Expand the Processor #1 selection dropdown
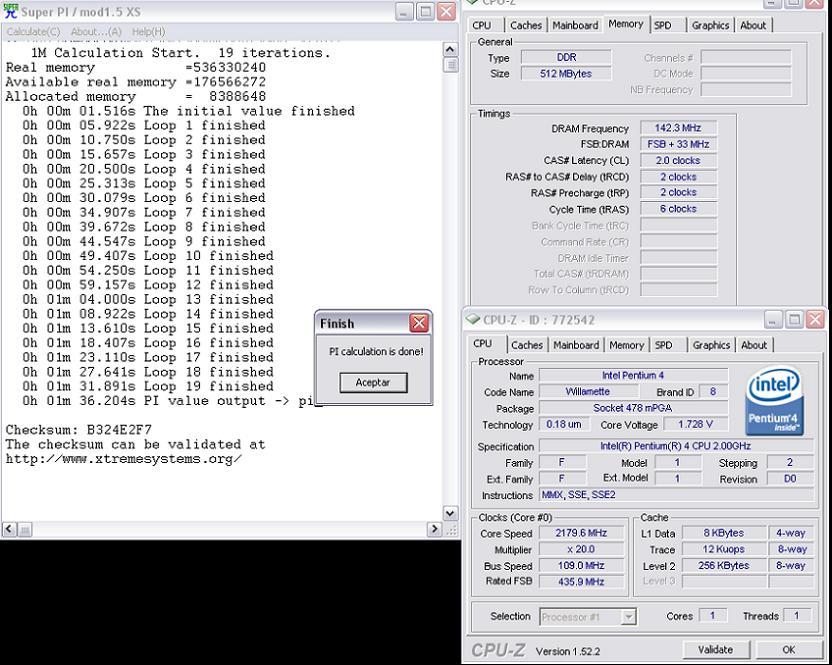The image size is (832, 665). click(628, 617)
